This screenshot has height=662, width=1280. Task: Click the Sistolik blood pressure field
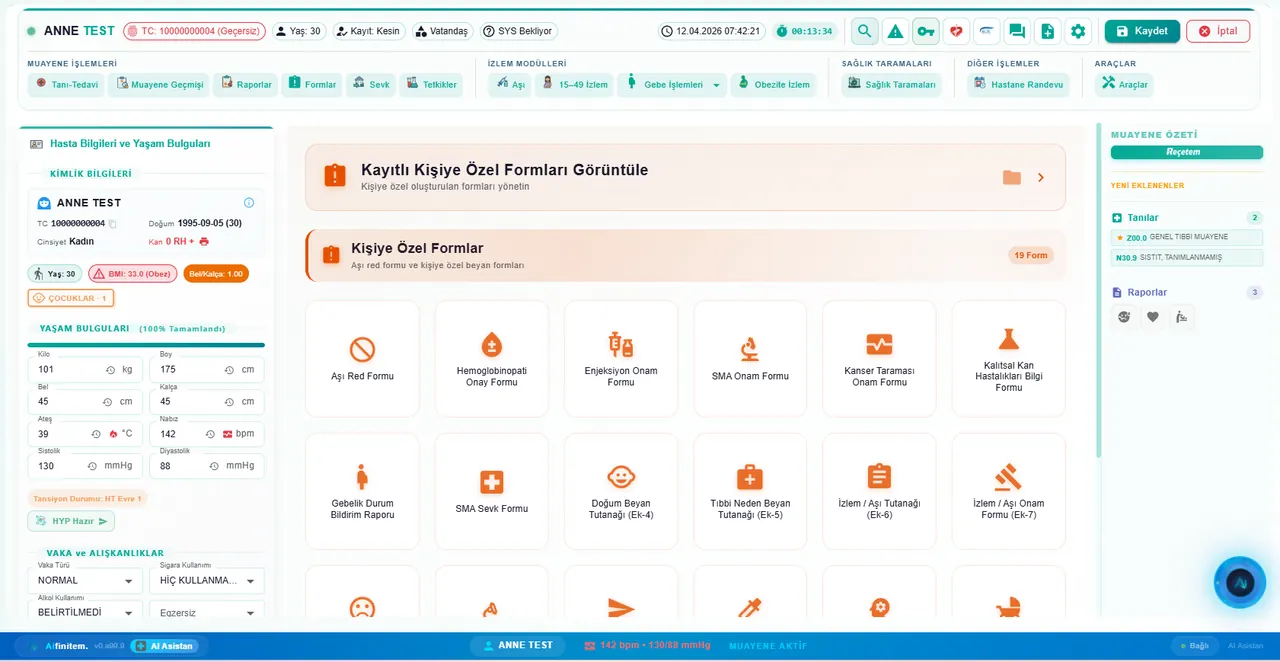click(x=86, y=466)
